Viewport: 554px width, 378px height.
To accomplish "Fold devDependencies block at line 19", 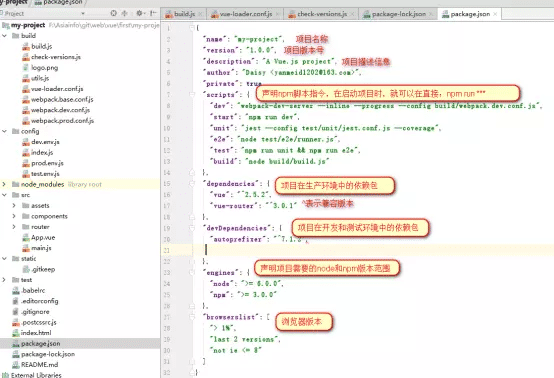I will (192, 228).
